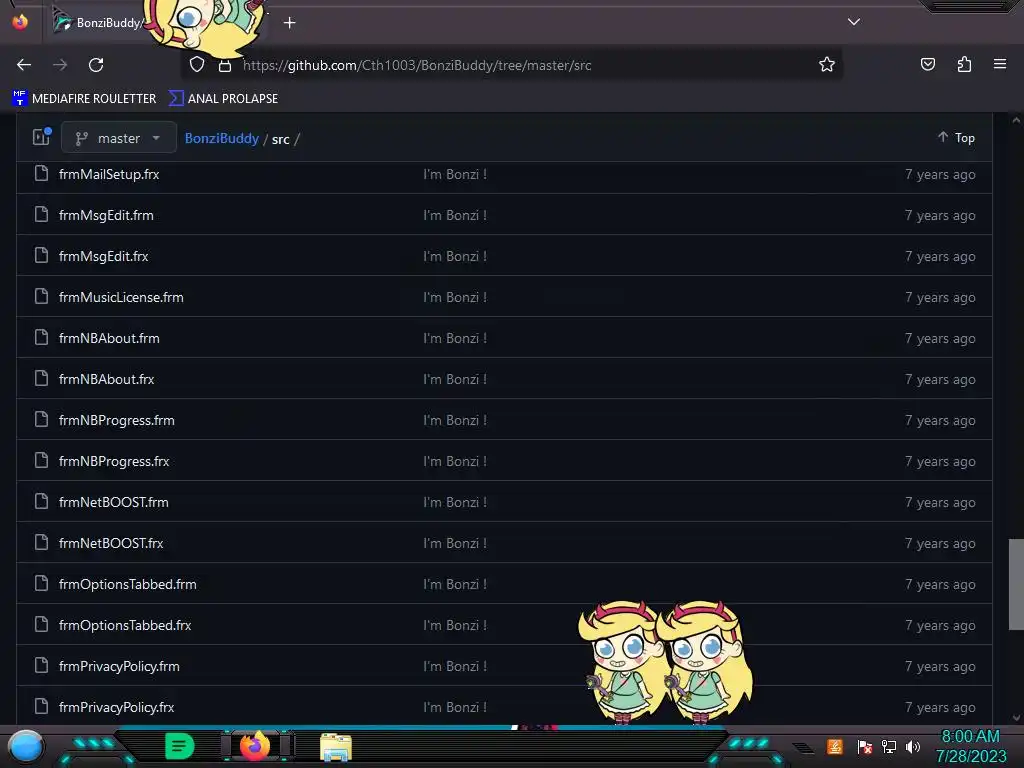This screenshot has height=768, width=1024.
Task: Open File Explorer from the taskbar
Action: (336, 748)
